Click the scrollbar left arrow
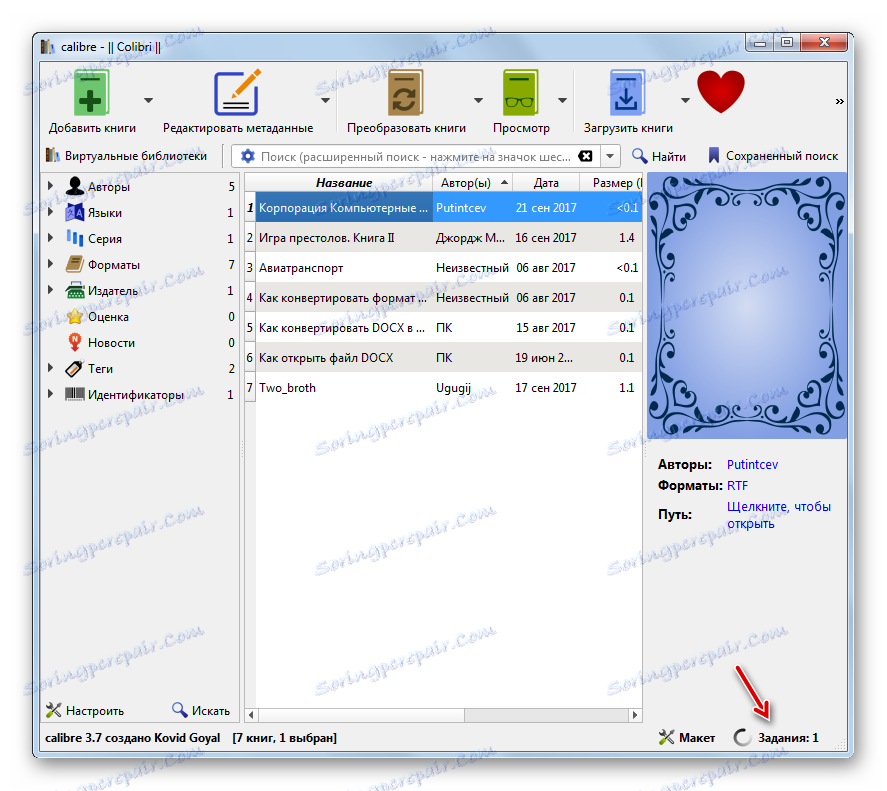887x791 pixels. 251,715
